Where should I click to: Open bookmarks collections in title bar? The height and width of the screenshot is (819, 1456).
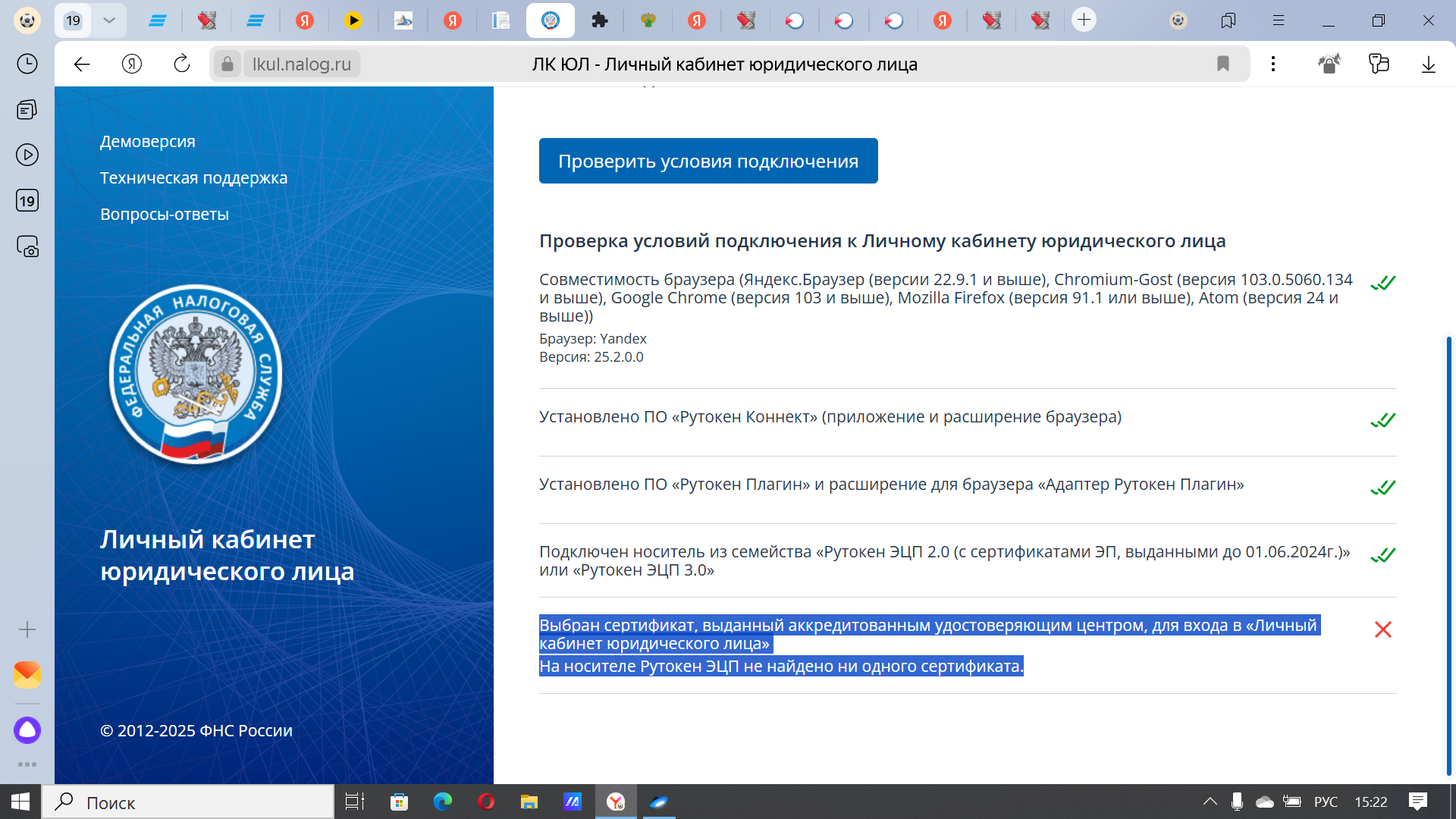(1228, 20)
